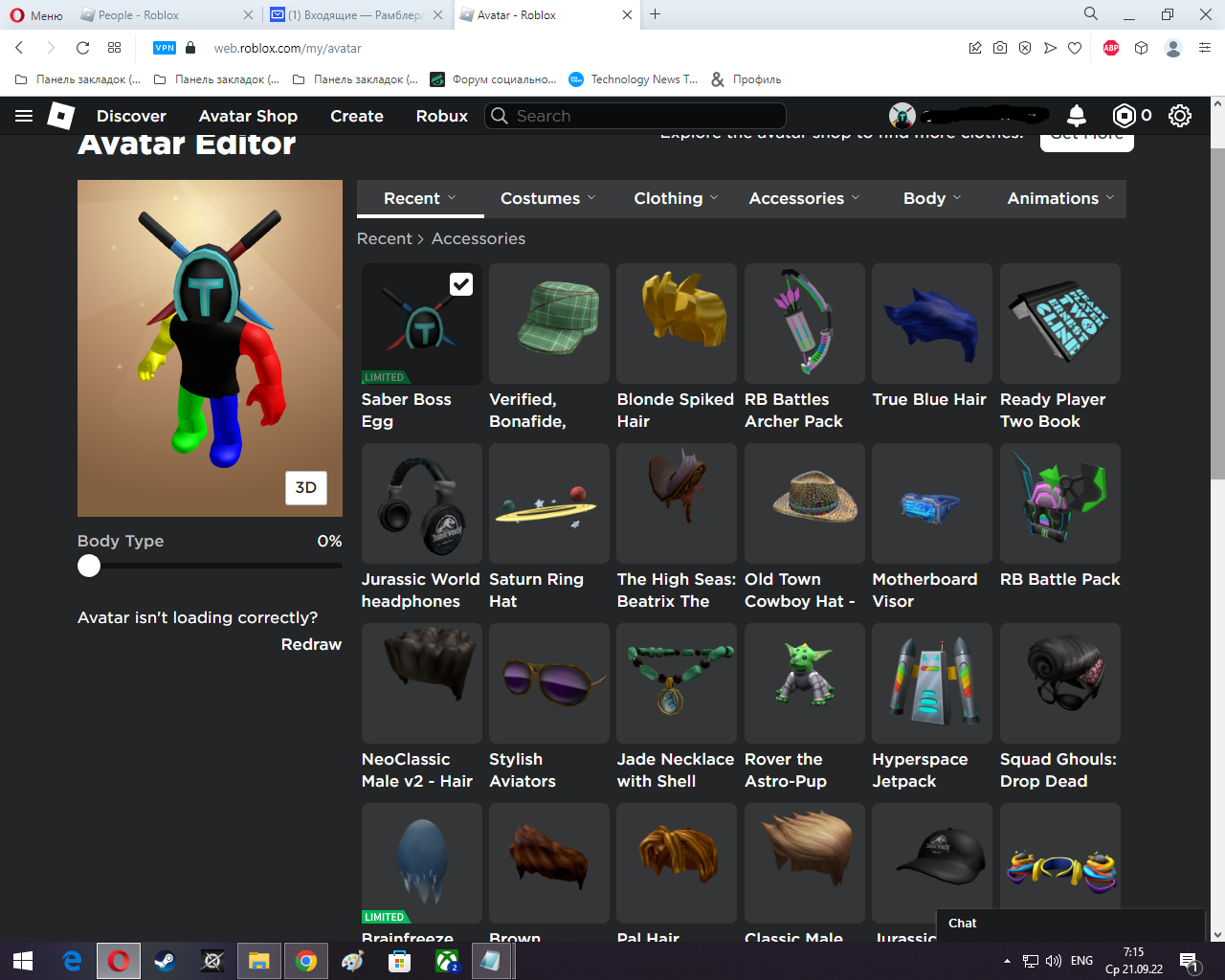Select the Blonde Spiked Hair item
Image resolution: width=1225 pixels, height=980 pixels.
point(677,323)
